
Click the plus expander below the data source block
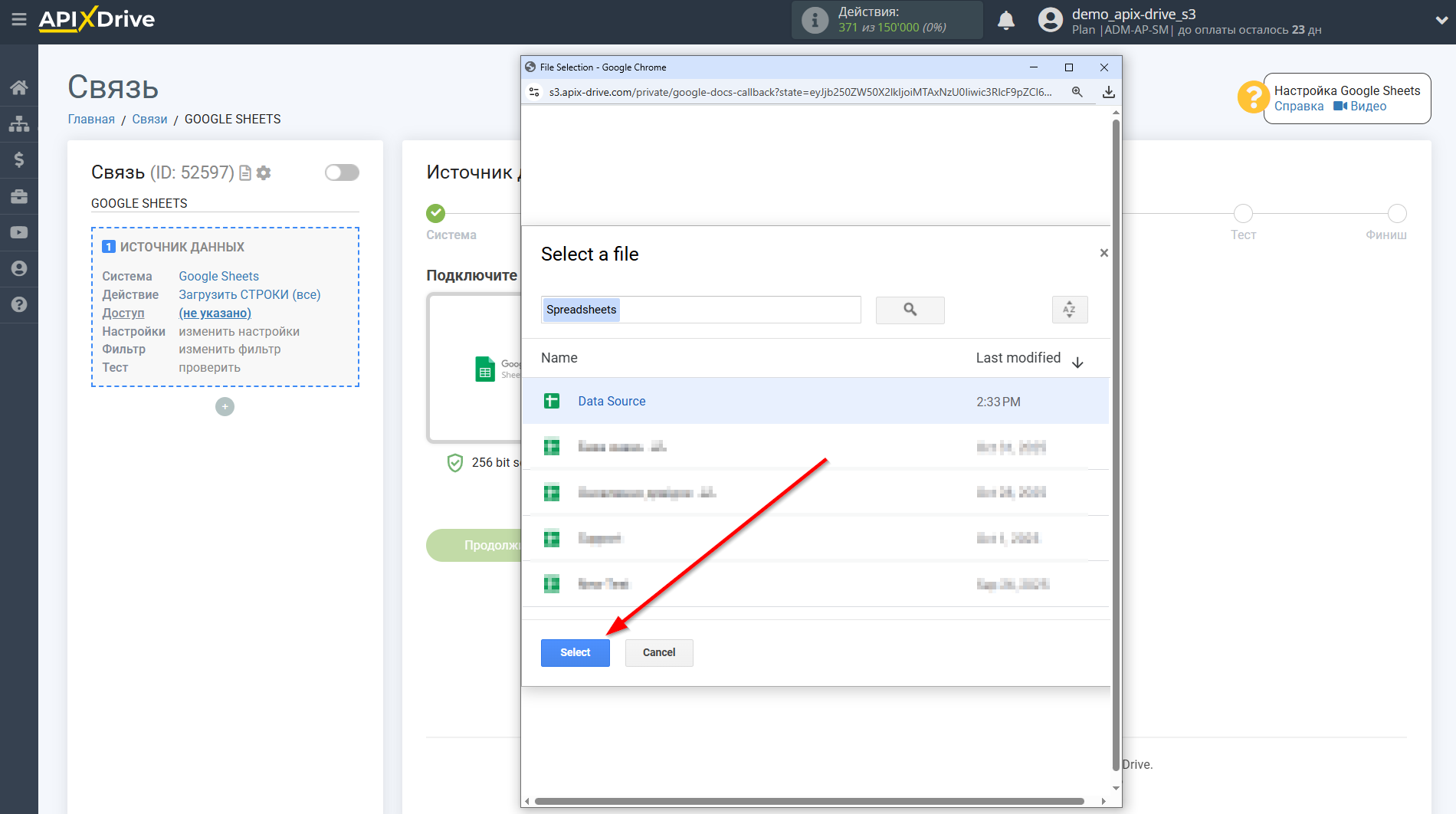click(x=225, y=406)
